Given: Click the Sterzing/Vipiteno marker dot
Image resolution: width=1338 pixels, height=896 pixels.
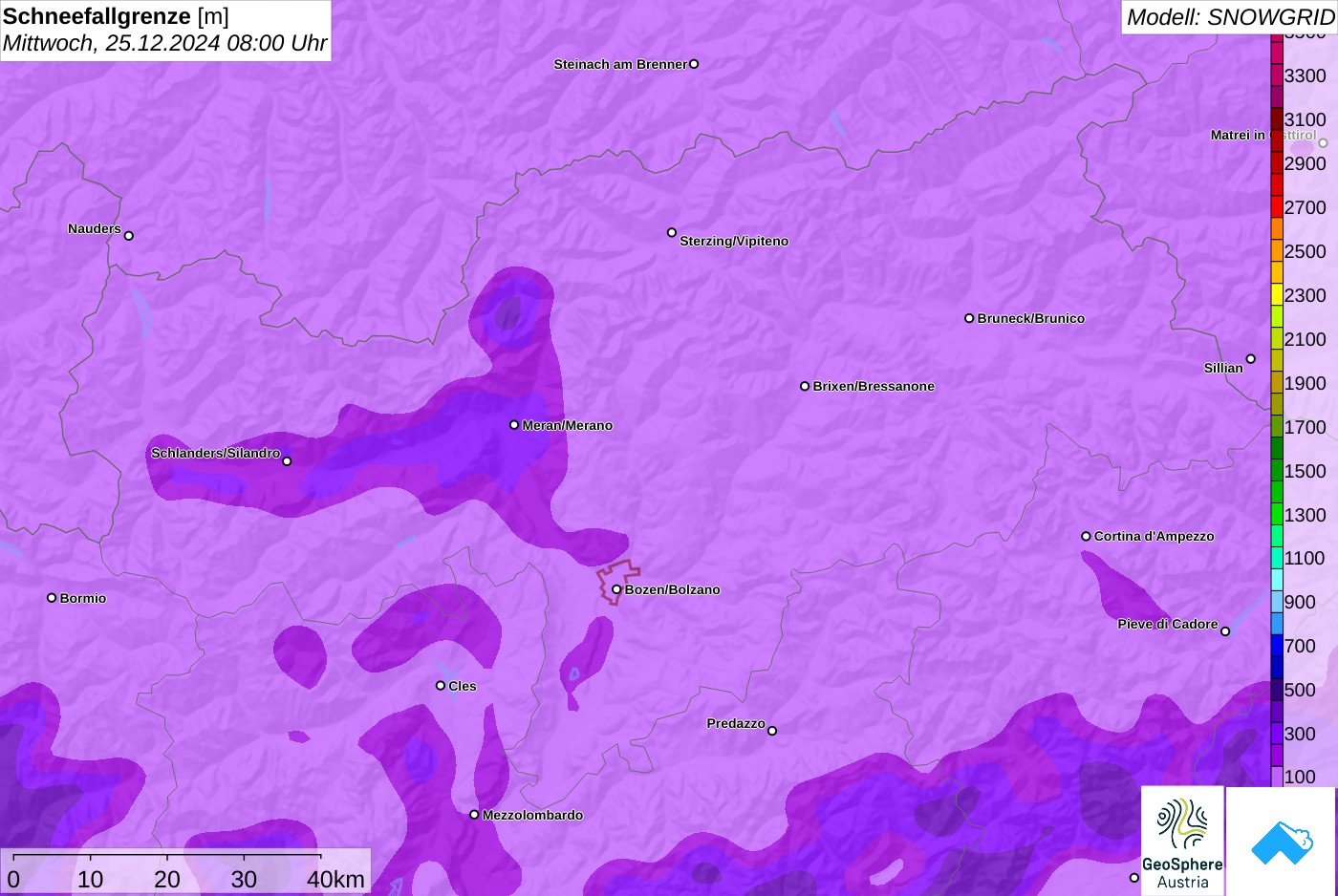Looking at the screenshot, I should coord(672,232).
